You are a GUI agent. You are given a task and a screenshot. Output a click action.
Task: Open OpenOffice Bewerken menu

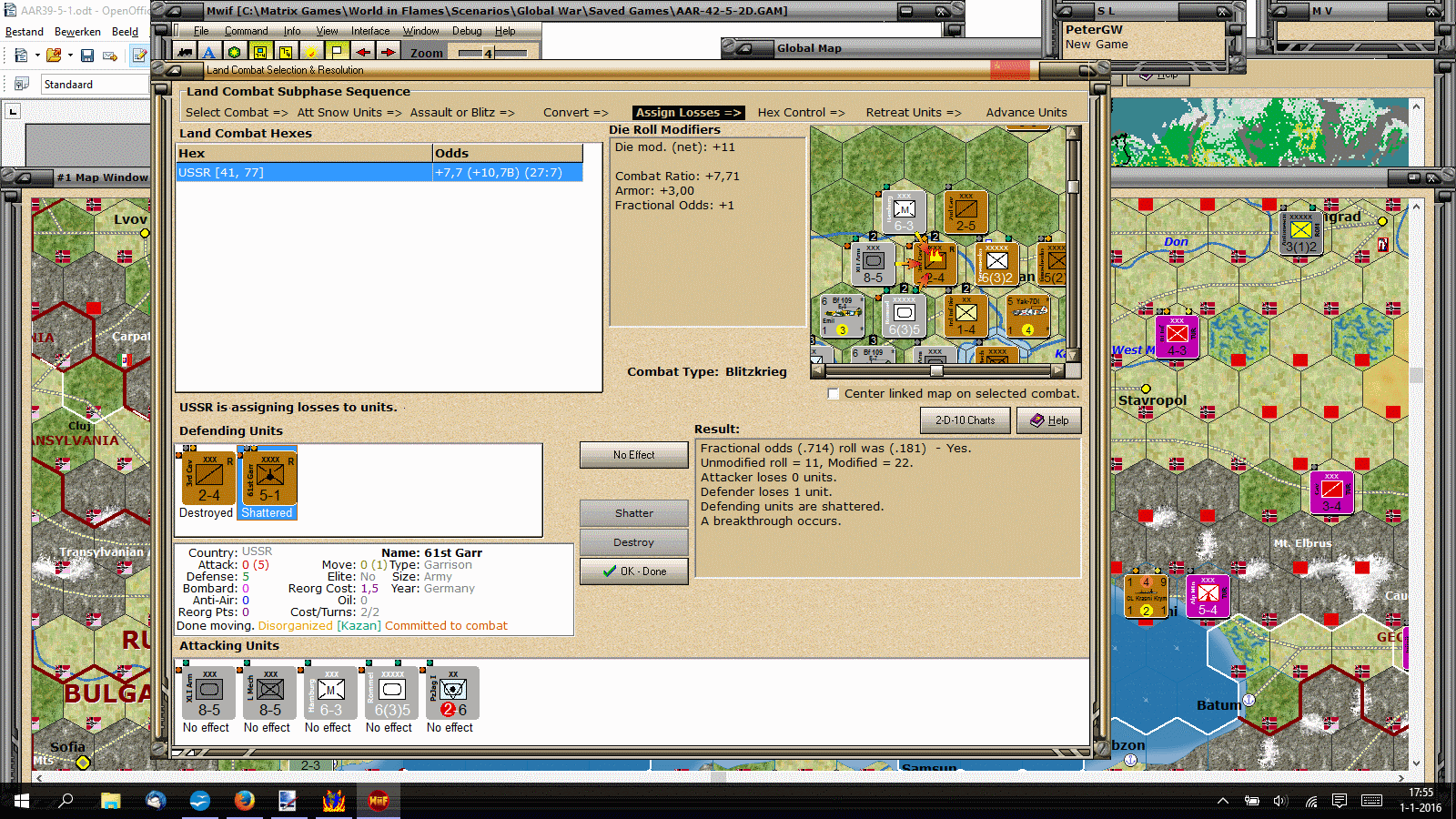tap(77, 32)
